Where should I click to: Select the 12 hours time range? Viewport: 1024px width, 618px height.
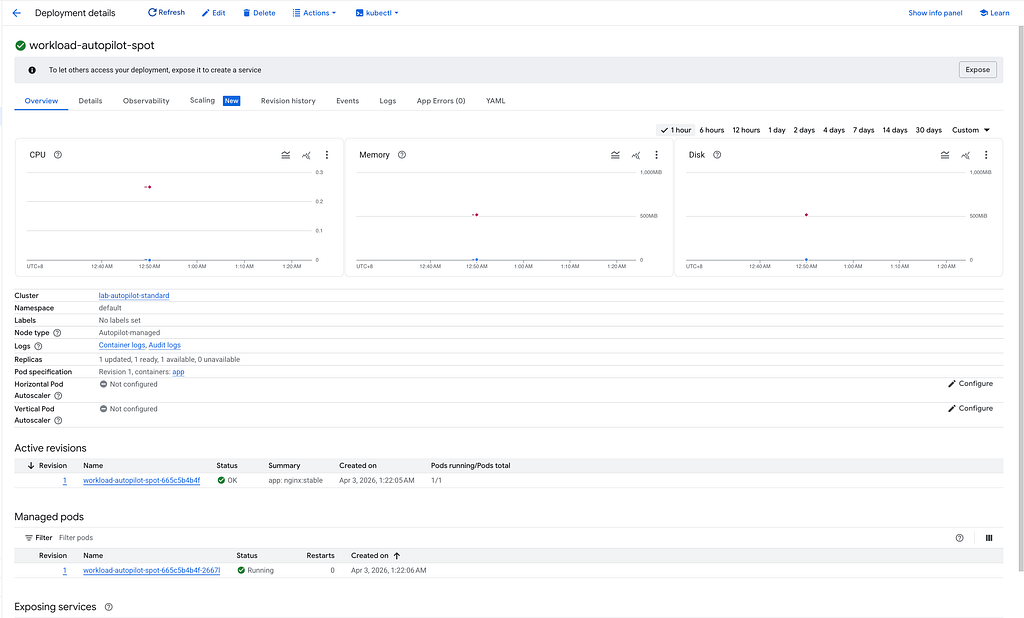[746, 130]
